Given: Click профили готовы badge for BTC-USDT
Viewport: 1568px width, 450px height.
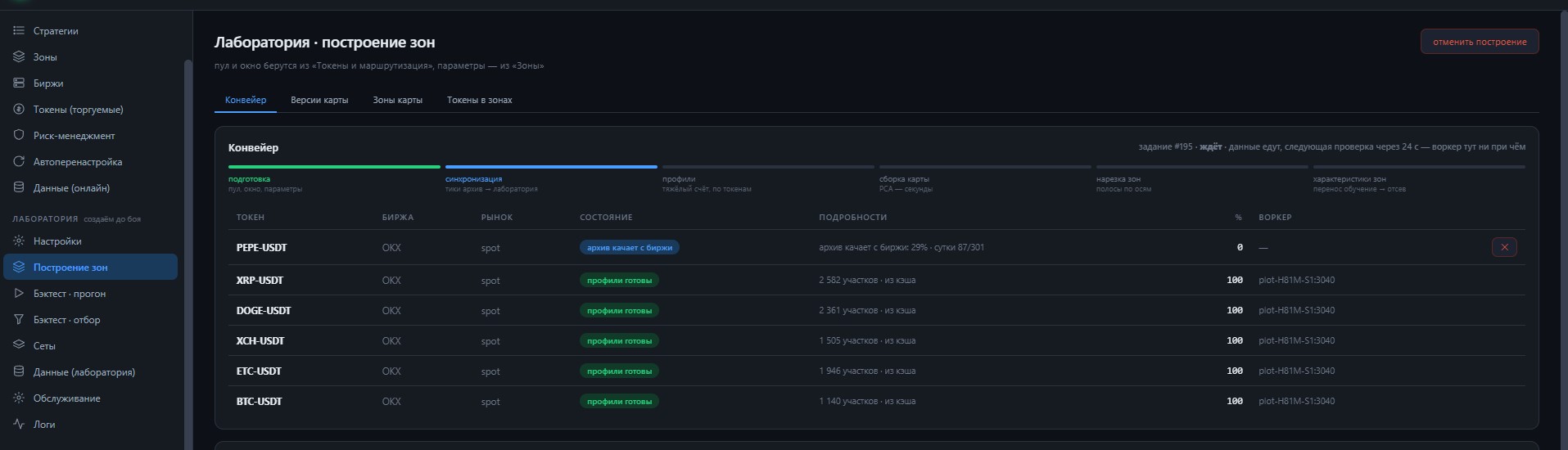Looking at the screenshot, I should (619, 401).
